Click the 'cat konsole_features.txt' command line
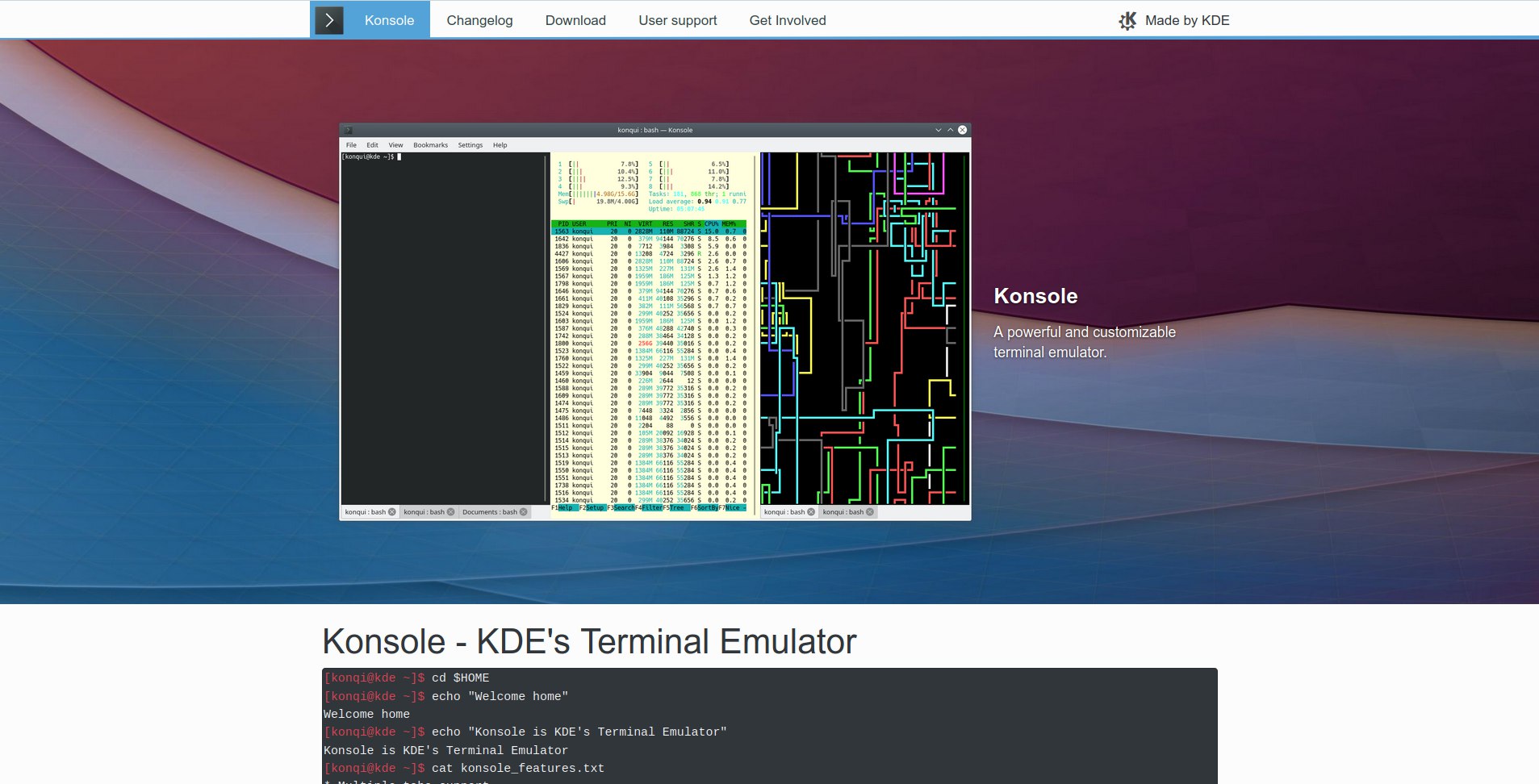The height and width of the screenshot is (784, 1539). click(x=464, y=769)
